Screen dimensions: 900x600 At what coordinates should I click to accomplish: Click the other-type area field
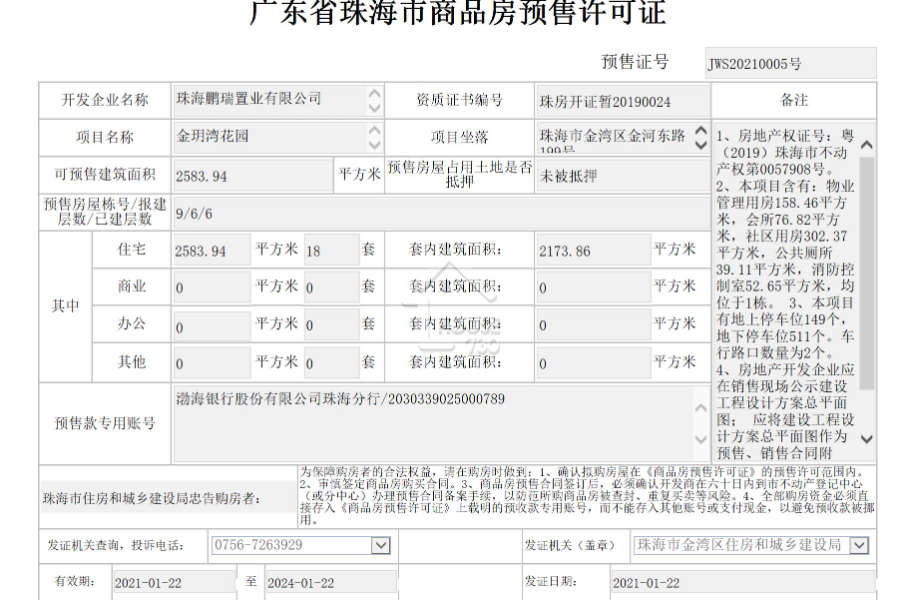211,363
